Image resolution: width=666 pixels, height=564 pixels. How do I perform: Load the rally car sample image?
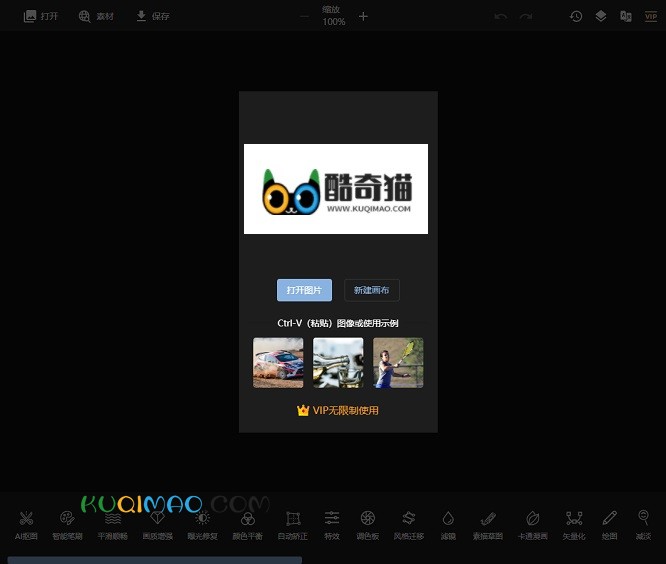pyautogui.click(x=278, y=363)
